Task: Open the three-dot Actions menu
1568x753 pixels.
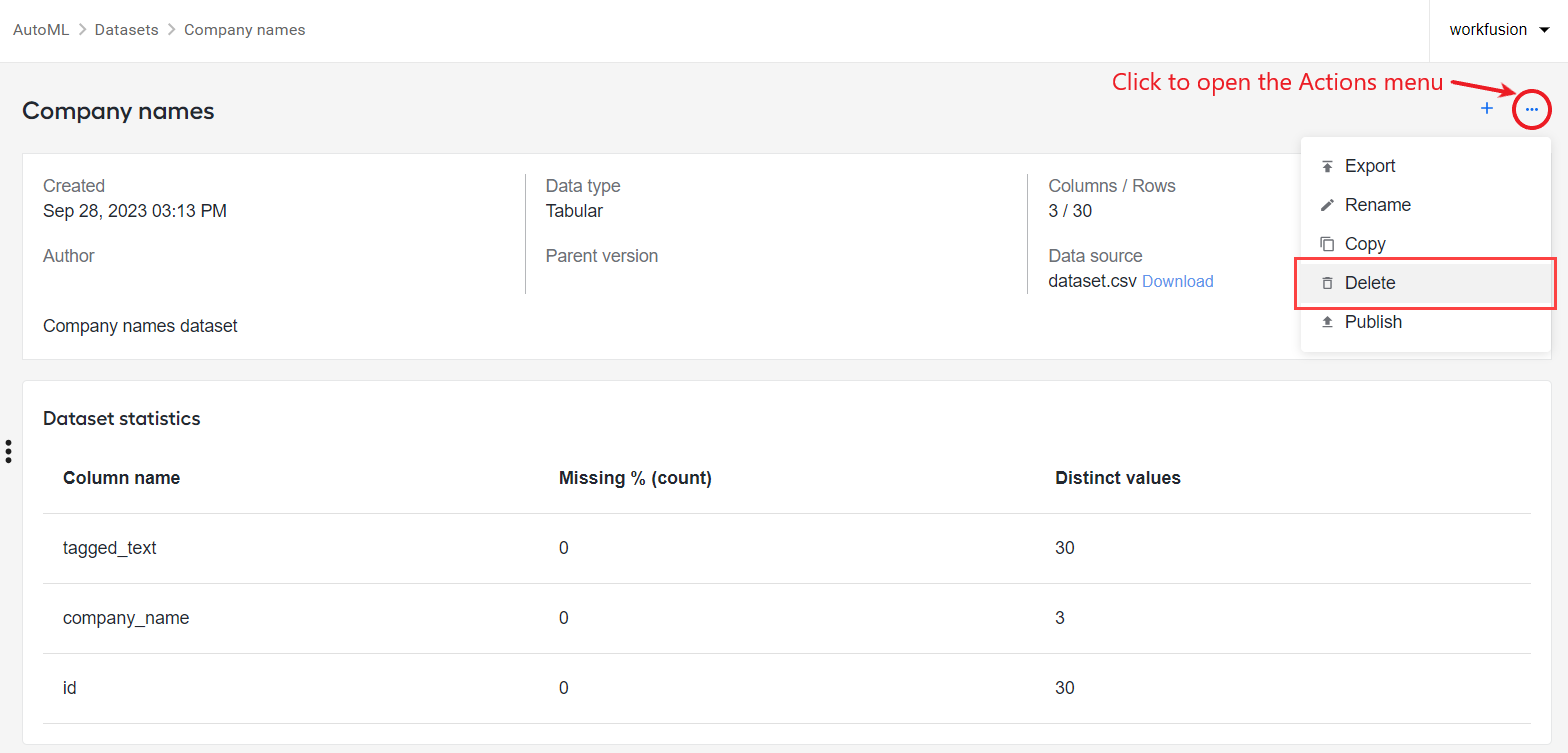Action: point(1531,109)
